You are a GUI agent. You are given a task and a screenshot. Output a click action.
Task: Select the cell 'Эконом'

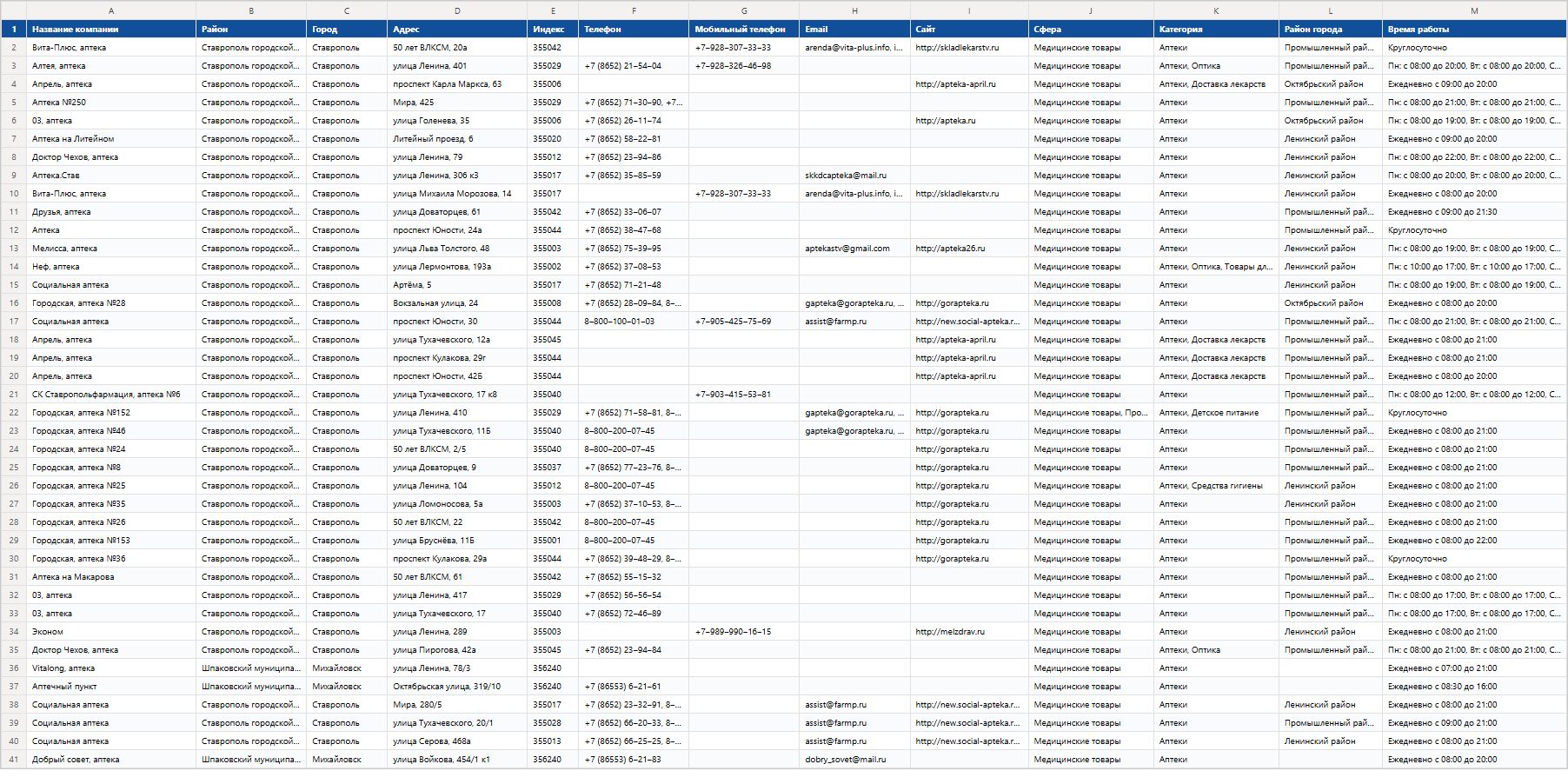click(x=111, y=632)
